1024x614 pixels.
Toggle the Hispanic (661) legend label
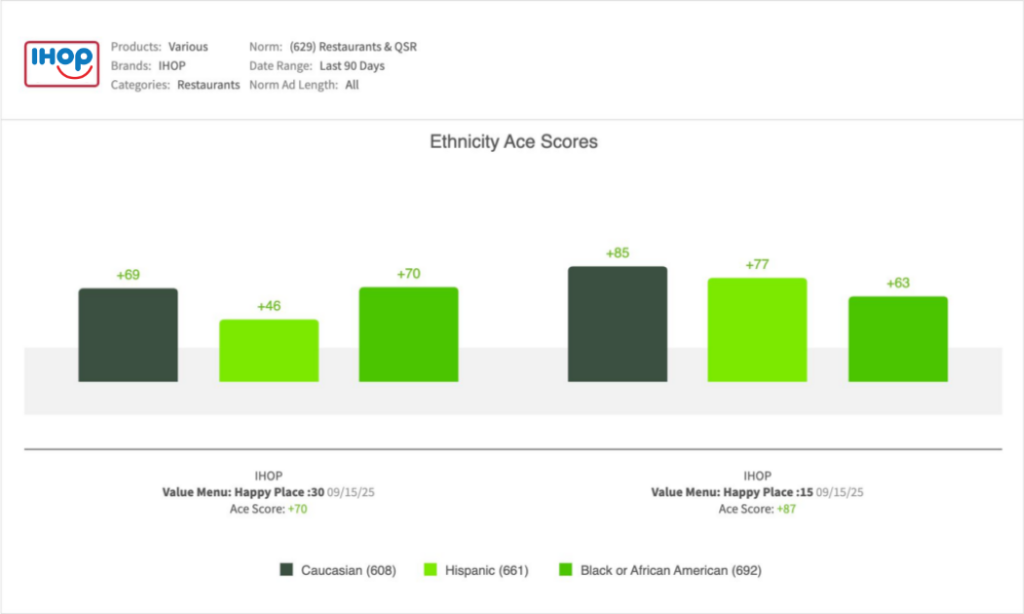488,570
